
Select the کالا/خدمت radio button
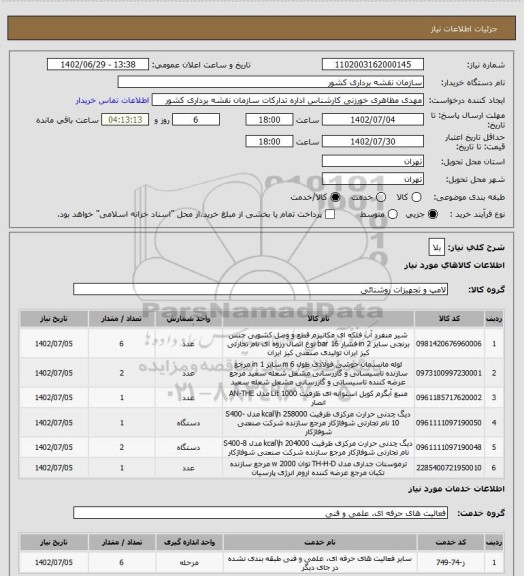[335, 197]
